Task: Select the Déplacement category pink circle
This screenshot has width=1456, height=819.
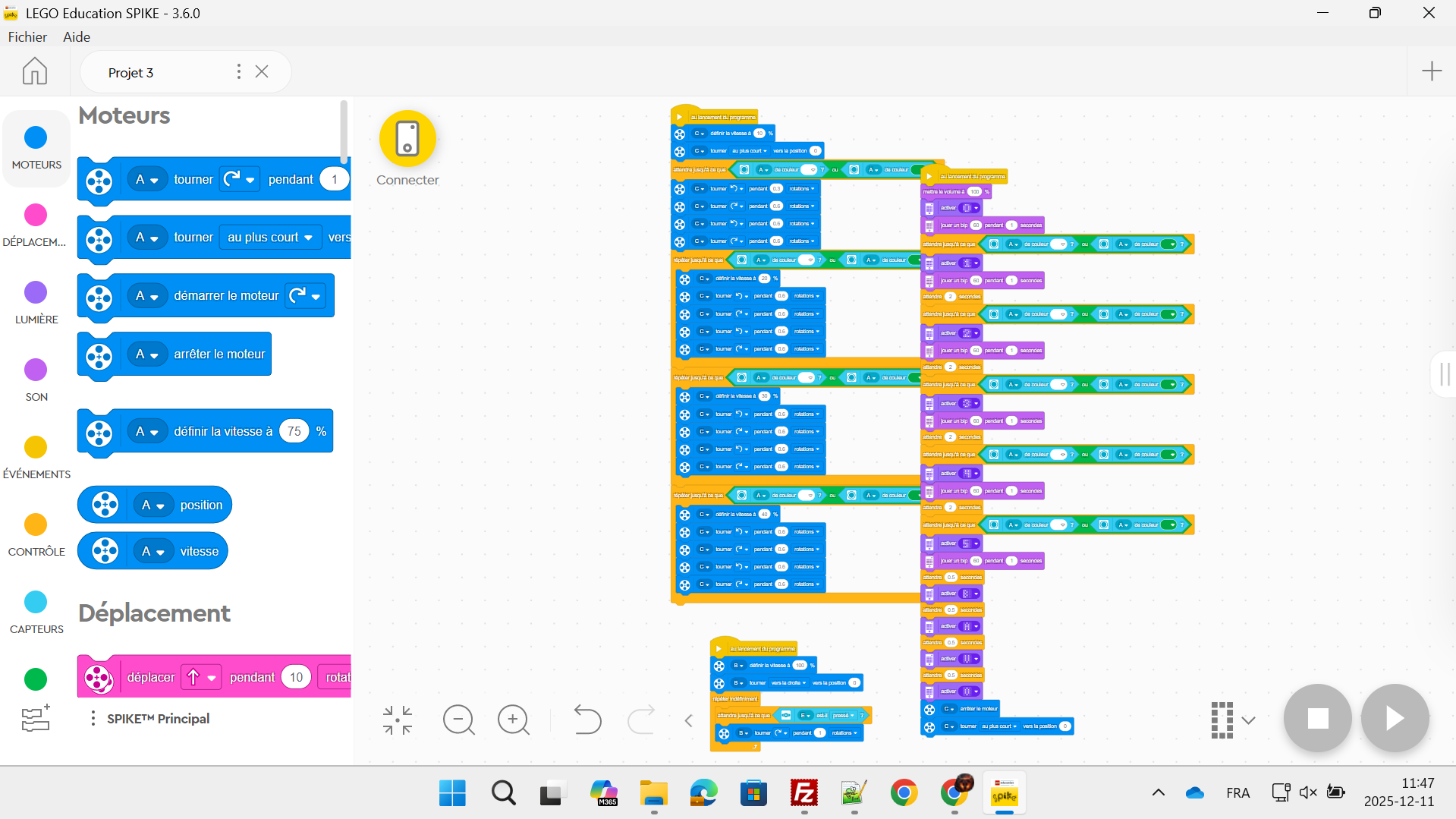Action: [36, 216]
